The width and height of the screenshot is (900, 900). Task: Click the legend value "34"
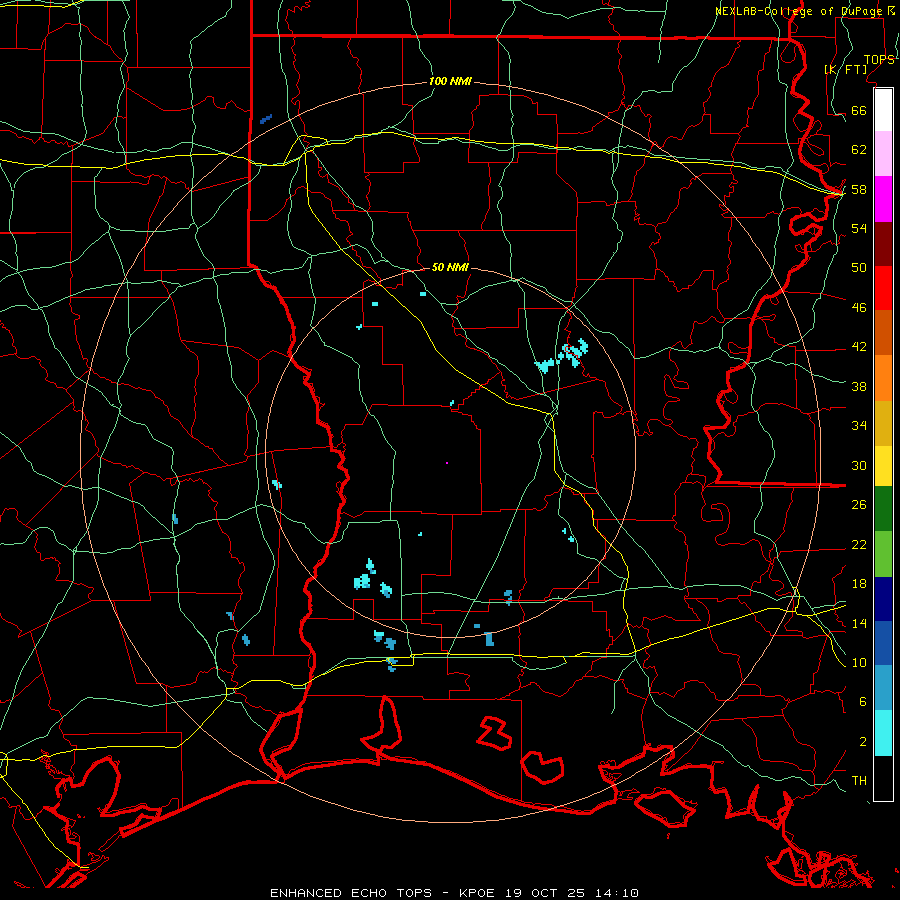point(859,425)
